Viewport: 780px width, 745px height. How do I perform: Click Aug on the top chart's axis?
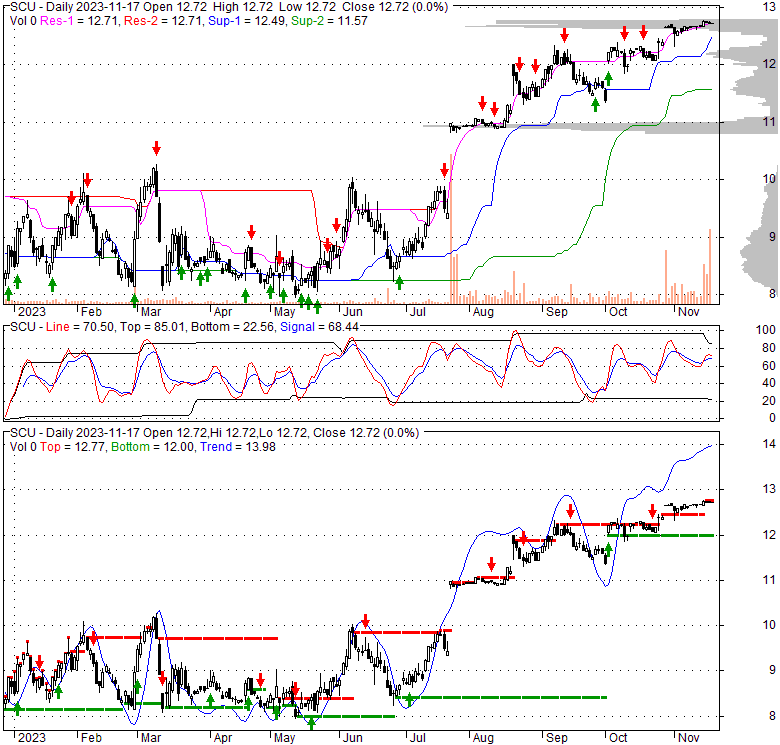(483, 312)
